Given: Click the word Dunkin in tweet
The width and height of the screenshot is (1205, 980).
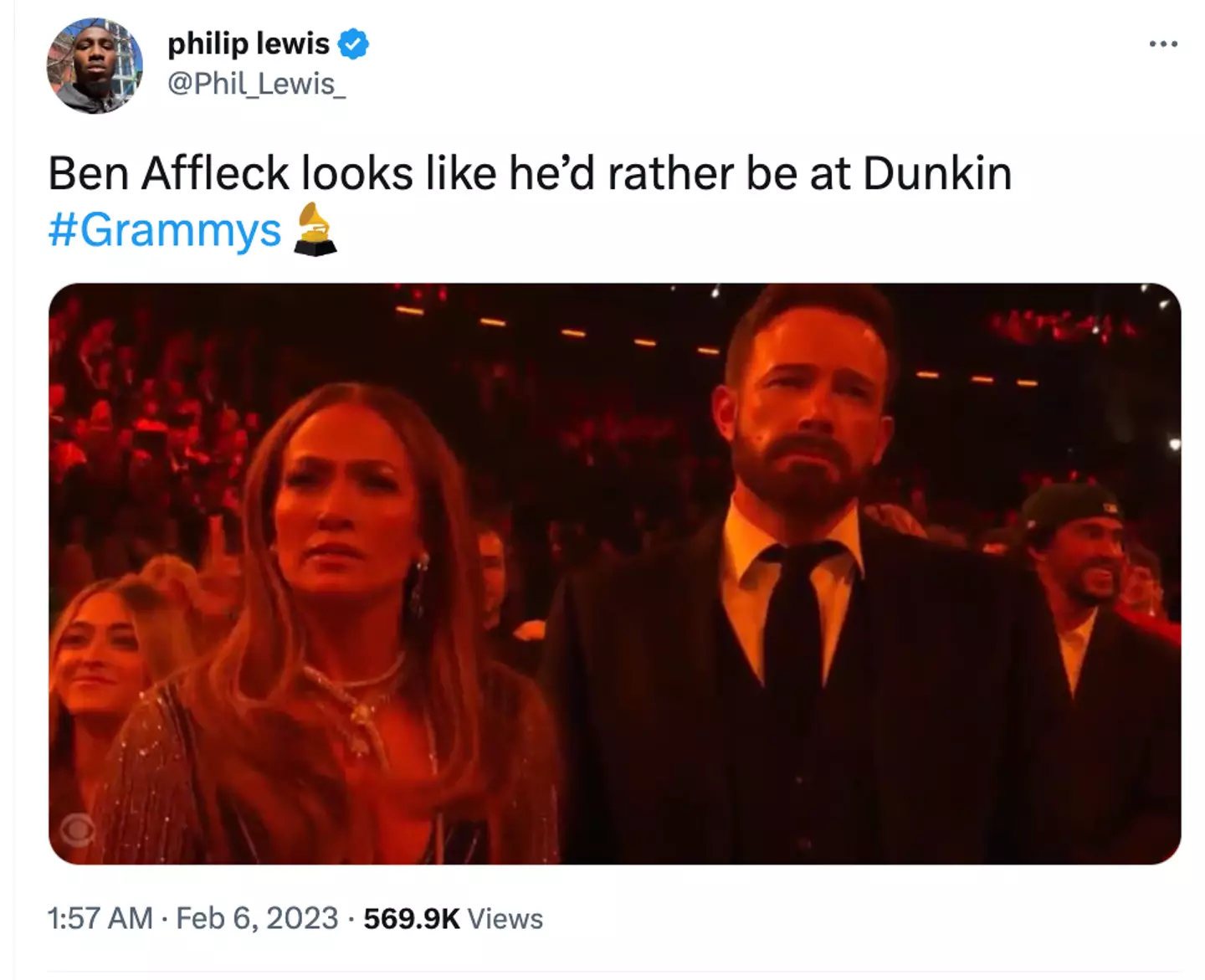Looking at the screenshot, I should point(937,173).
